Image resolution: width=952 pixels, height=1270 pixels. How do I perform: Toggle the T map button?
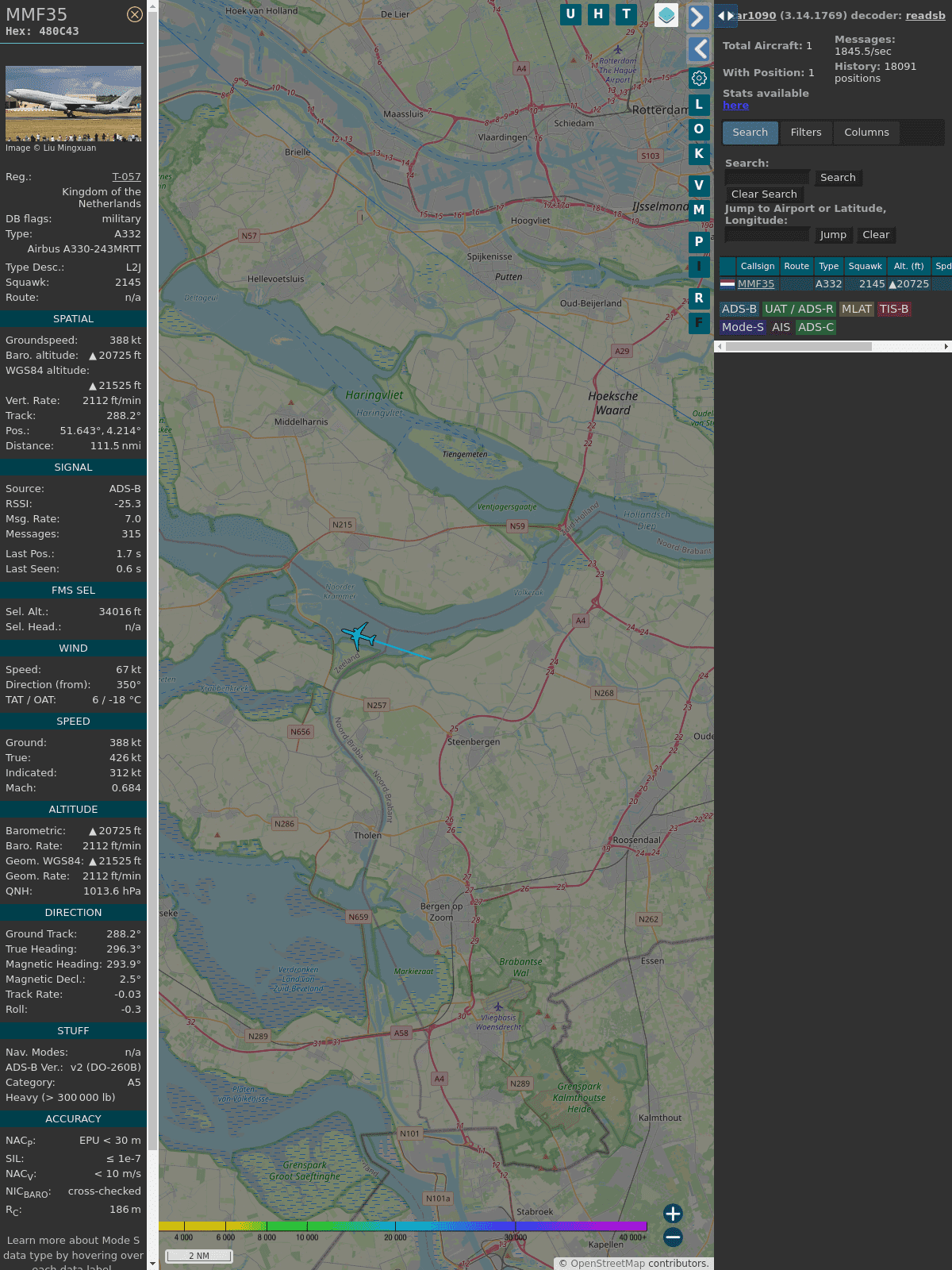tap(627, 14)
